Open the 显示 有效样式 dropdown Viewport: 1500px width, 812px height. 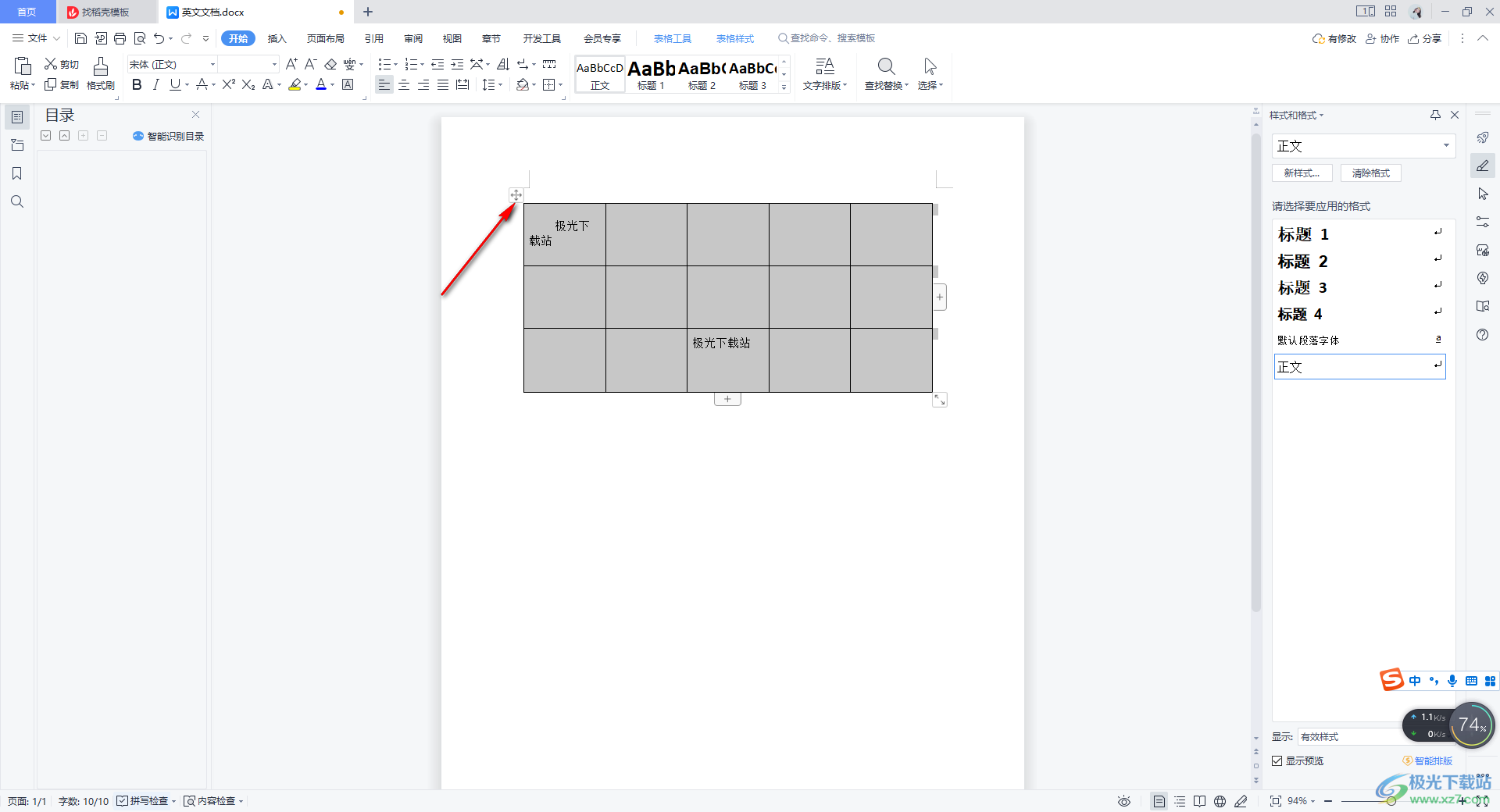[1352, 736]
